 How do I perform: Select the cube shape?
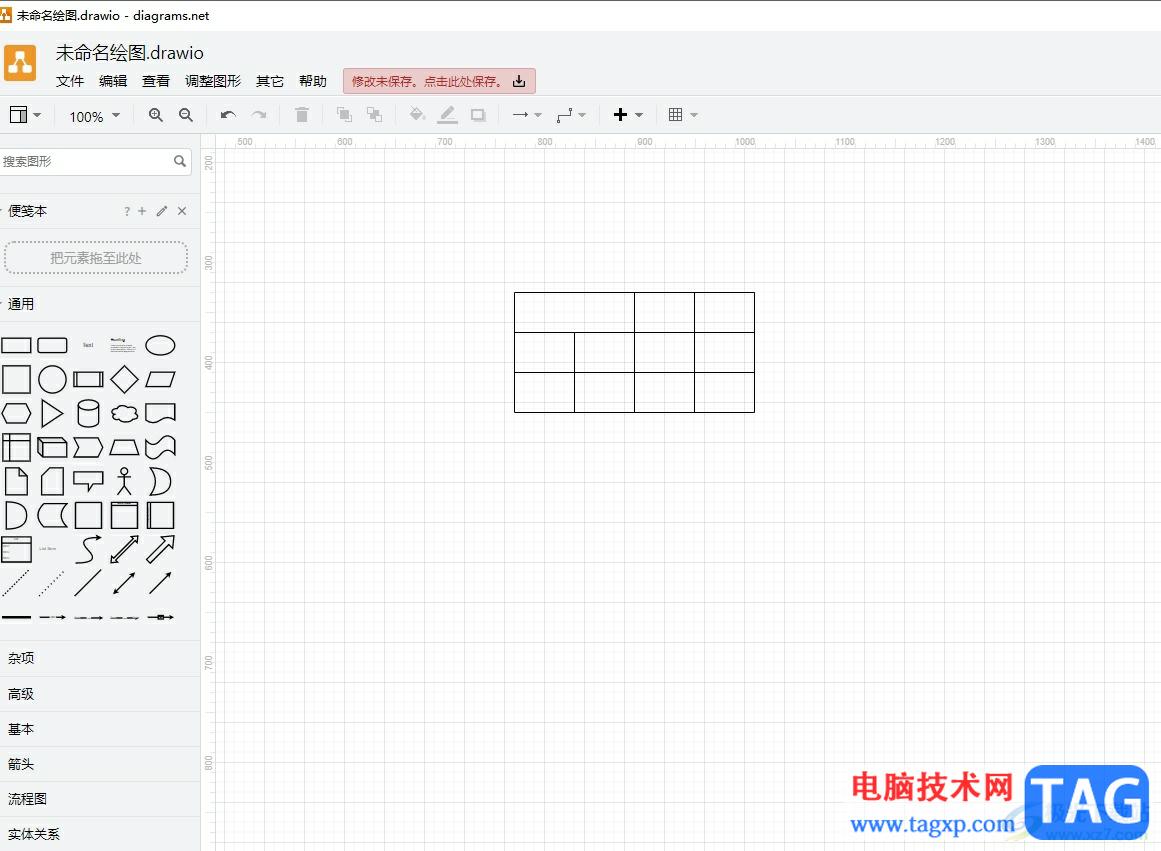52,447
